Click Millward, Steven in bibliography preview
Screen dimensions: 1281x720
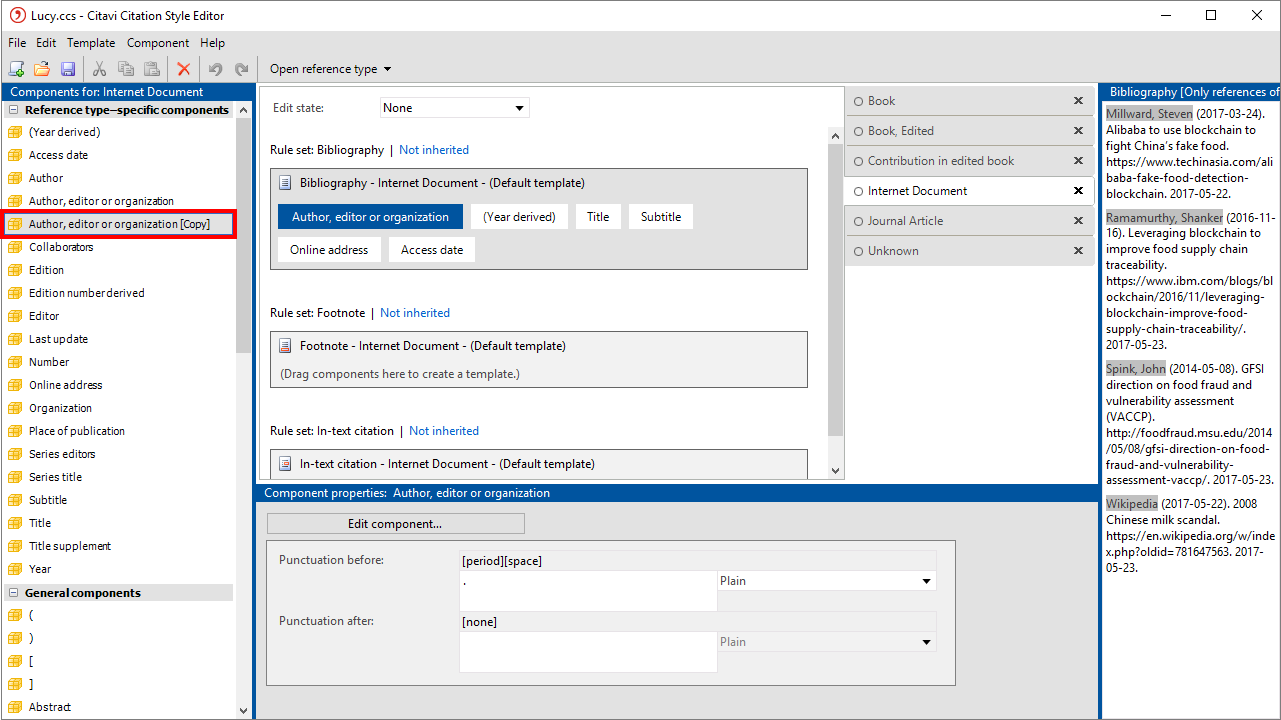1149,114
